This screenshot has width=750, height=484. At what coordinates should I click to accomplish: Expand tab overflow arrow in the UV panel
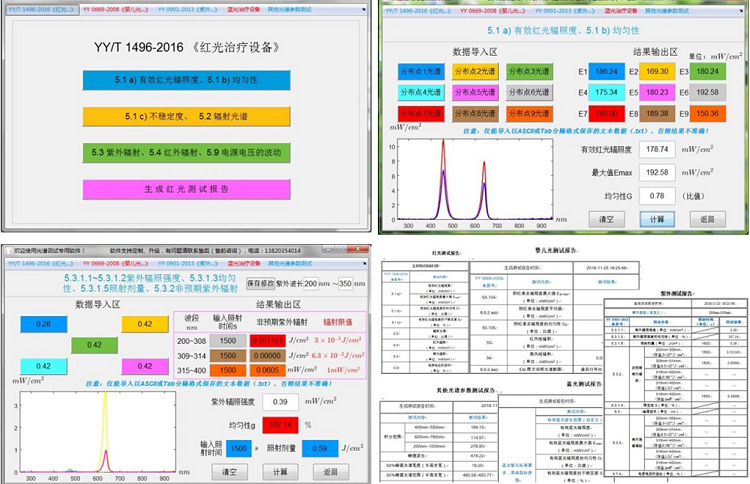[364, 264]
